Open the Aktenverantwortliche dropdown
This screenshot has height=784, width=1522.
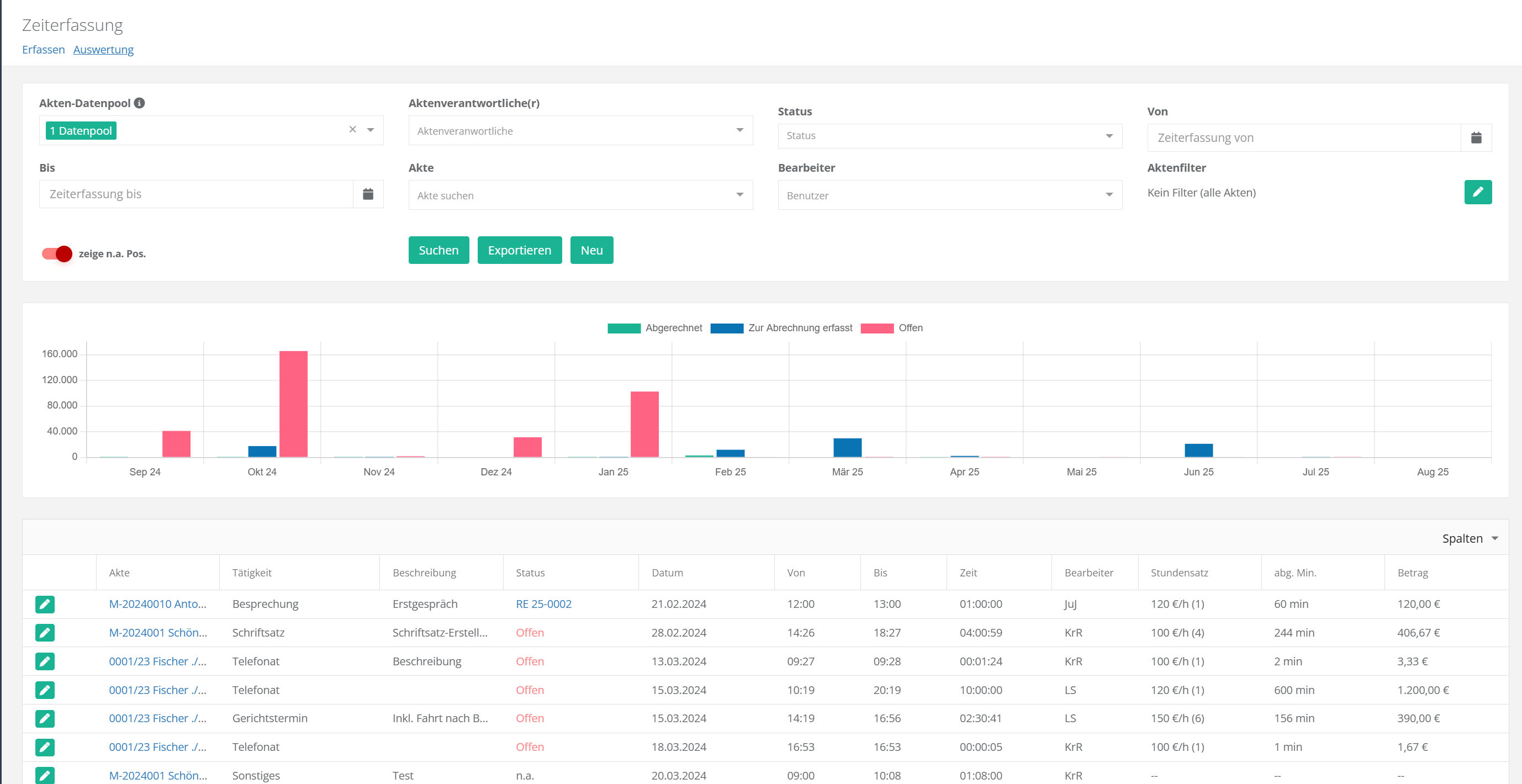pyautogui.click(x=580, y=130)
